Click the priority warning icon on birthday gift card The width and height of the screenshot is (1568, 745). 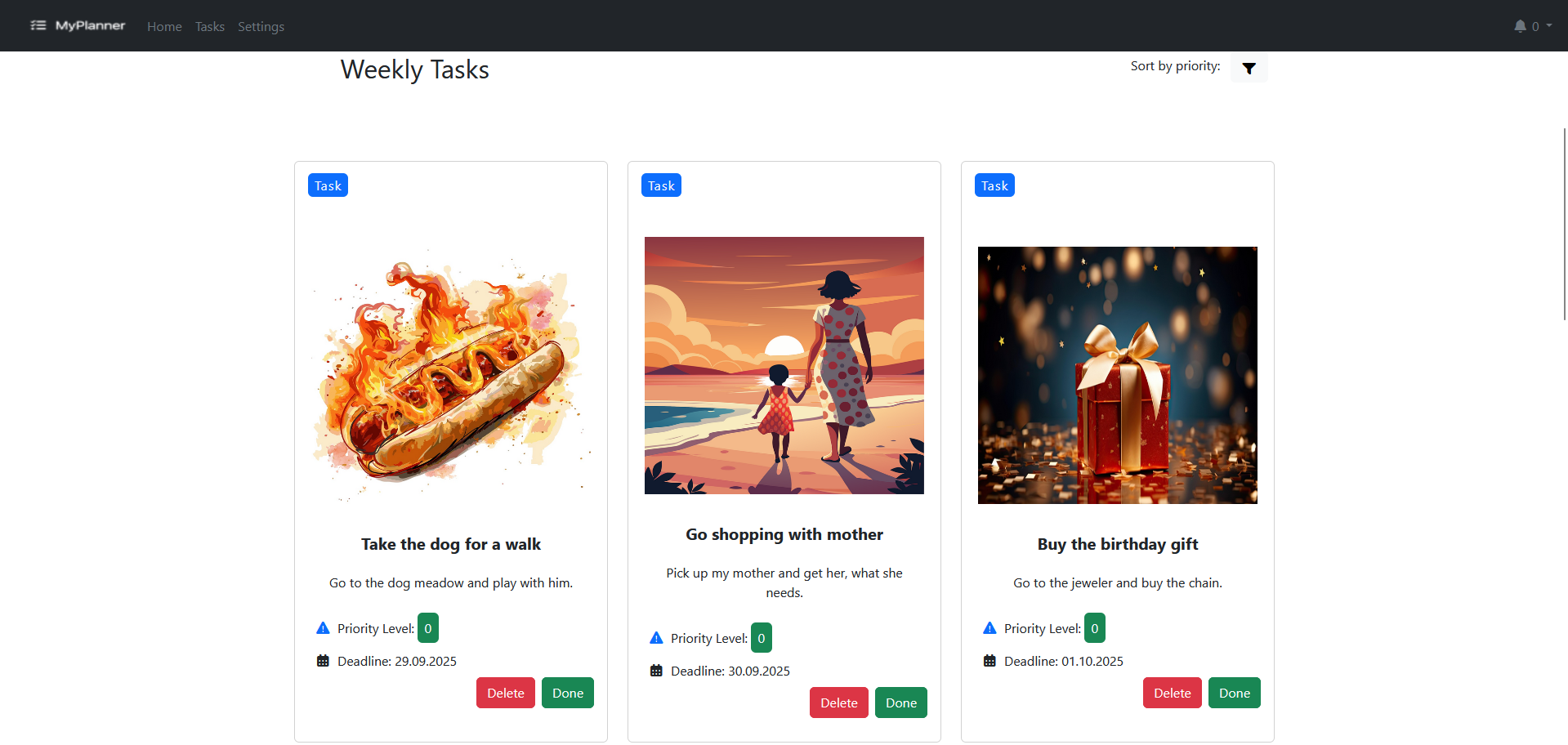(989, 628)
